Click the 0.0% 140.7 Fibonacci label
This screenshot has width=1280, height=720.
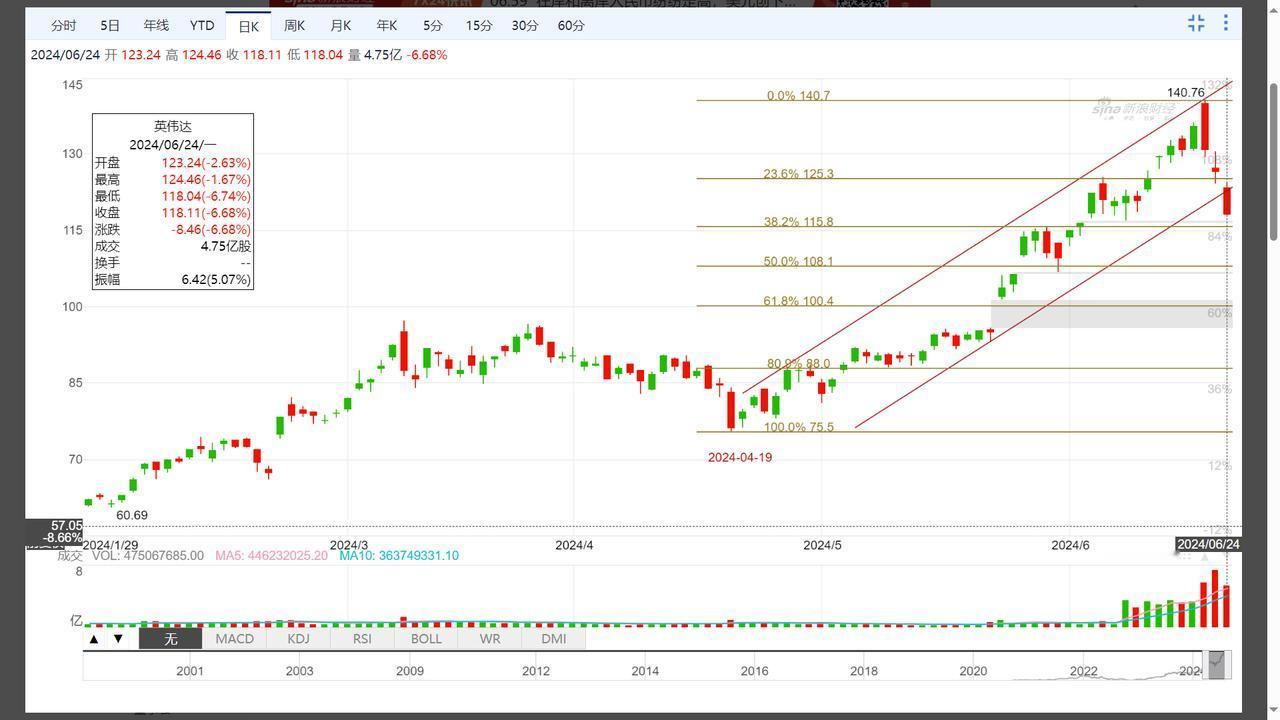pos(798,96)
